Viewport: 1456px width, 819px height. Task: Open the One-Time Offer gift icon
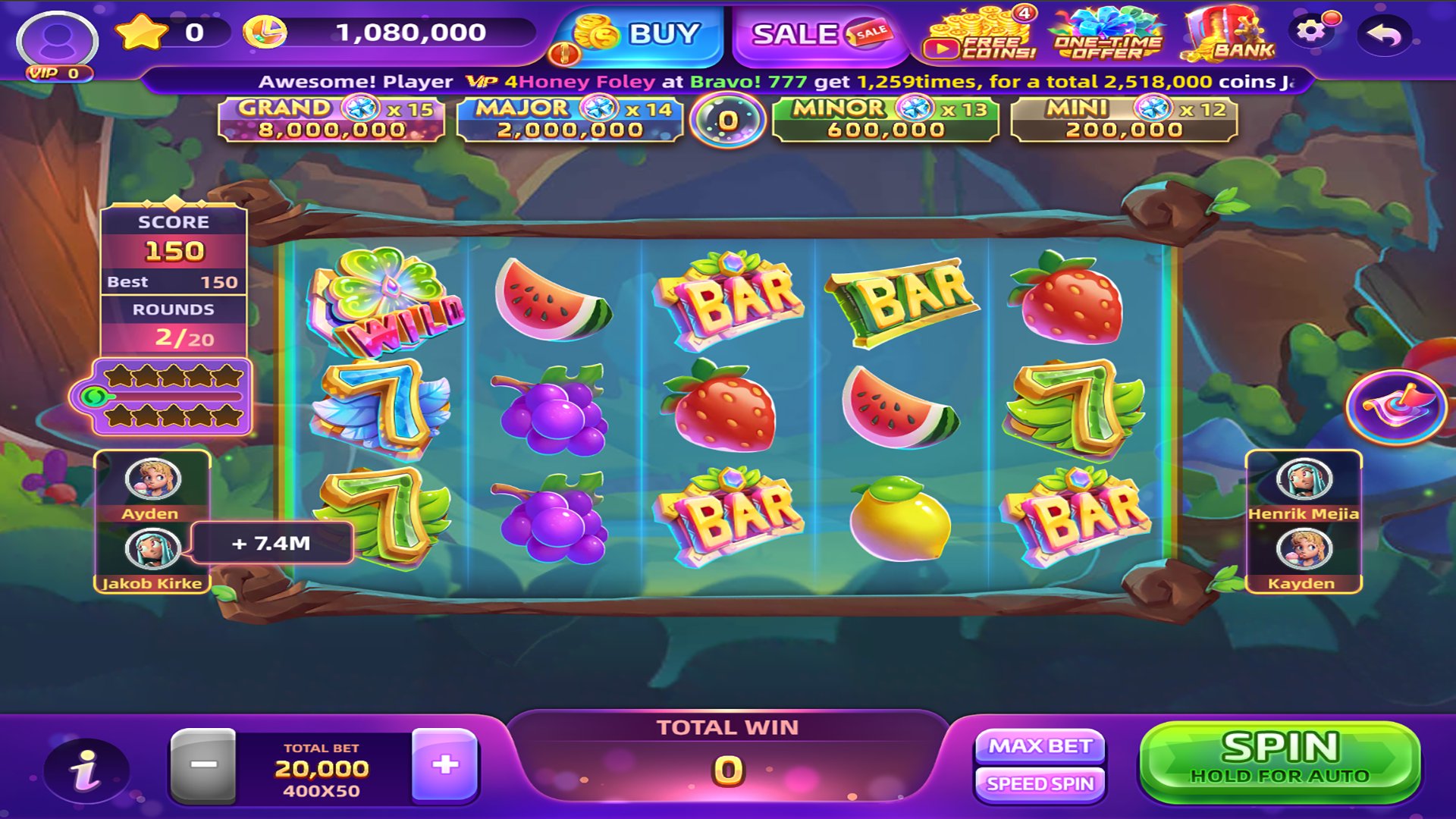[1107, 34]
